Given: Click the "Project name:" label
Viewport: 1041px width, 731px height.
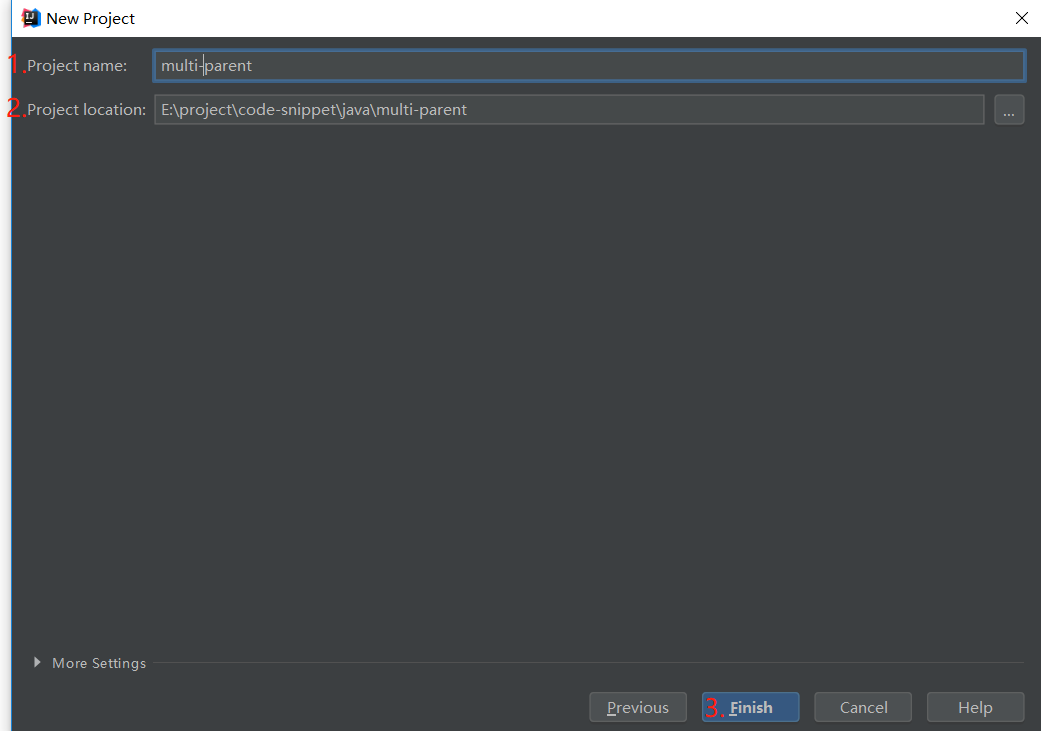Looking at the screenshot, I should [77, 66].
